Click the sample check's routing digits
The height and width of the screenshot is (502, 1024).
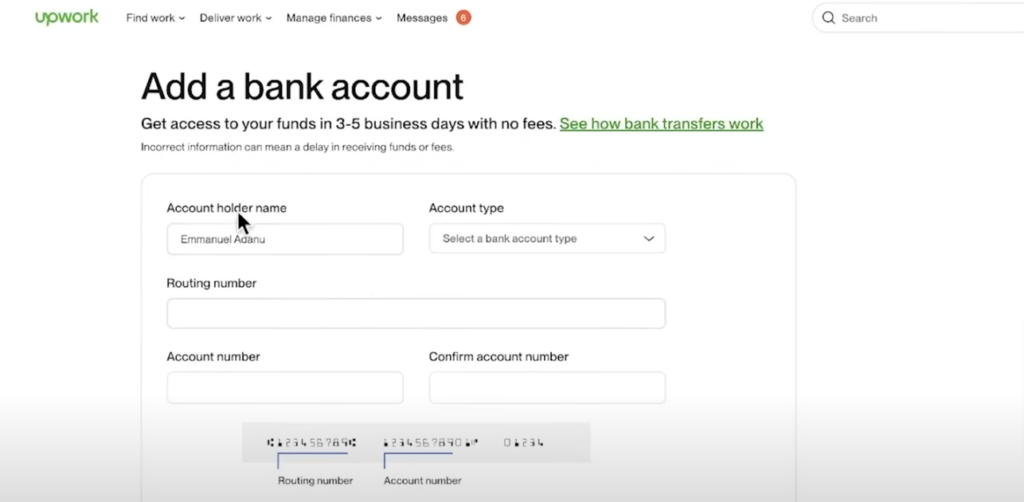click(311, 442)
